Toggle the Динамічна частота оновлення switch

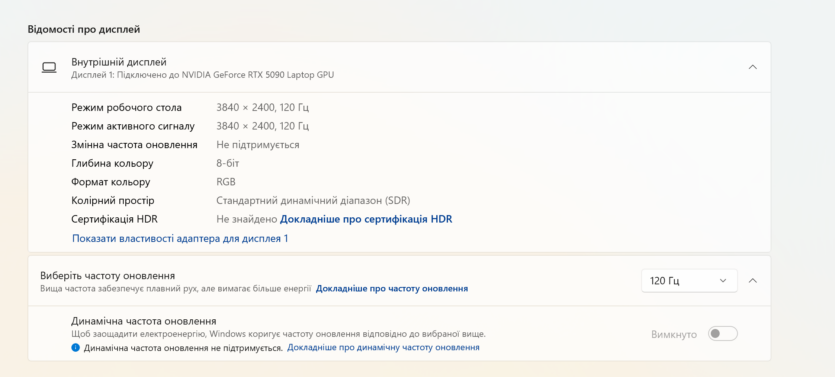pos(723,334)
